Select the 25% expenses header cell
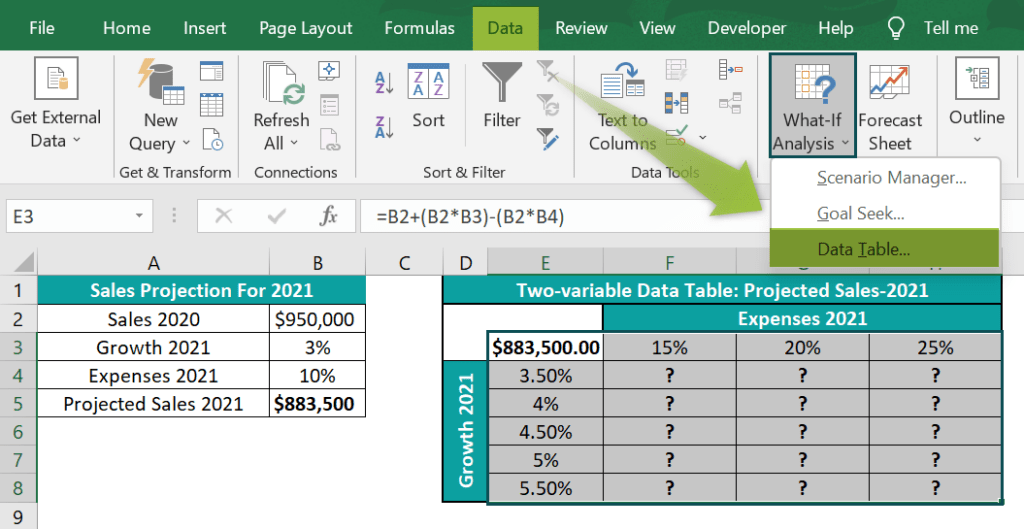Screen dimensions: 1024x529 coord(935,347)
